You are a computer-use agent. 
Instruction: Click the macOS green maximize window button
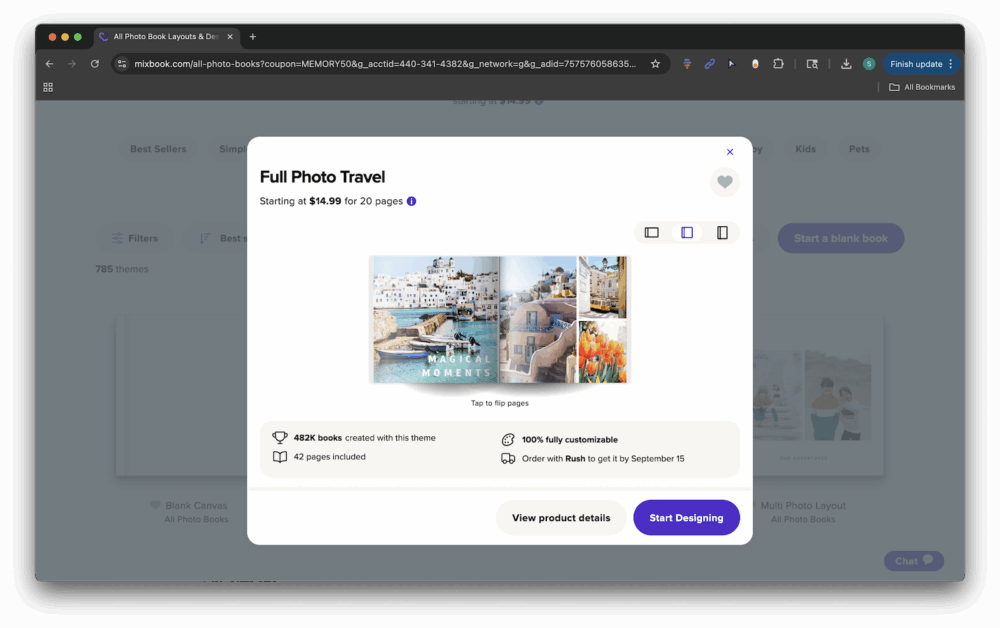tap(78, 37)
